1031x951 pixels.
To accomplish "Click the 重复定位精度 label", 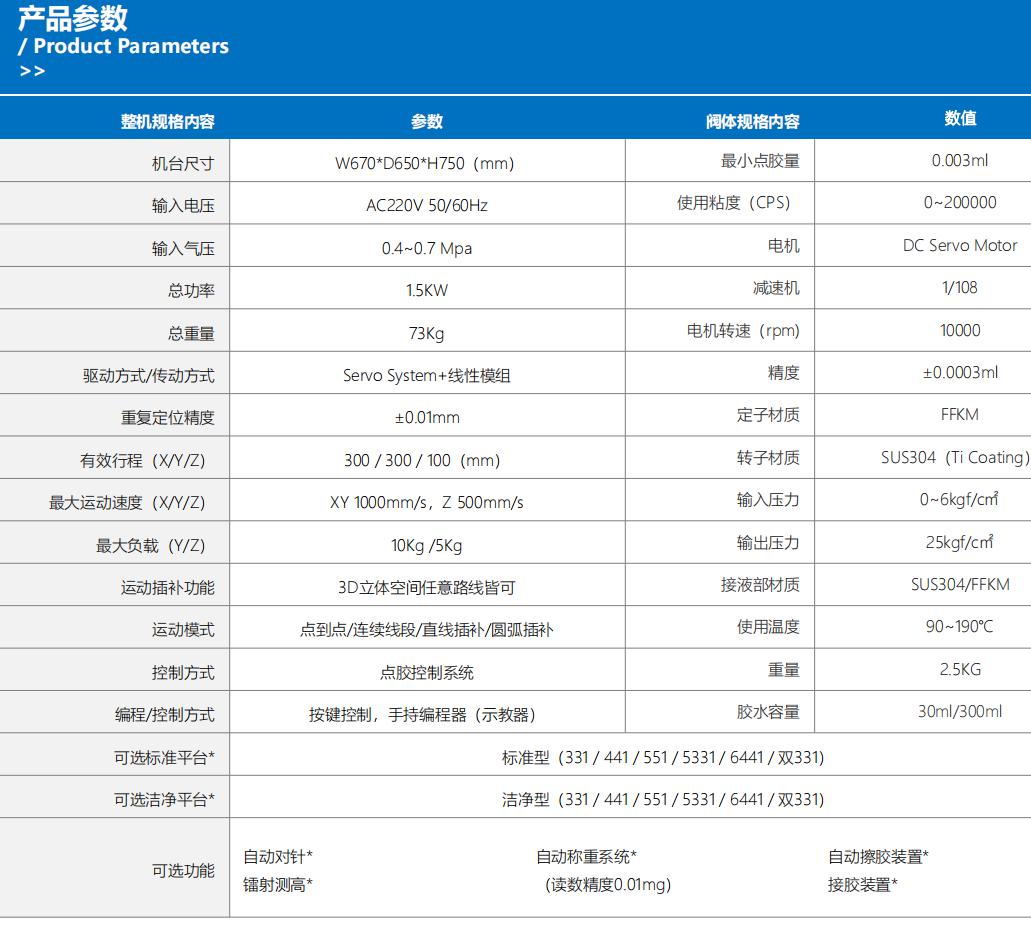I will pos(167,418).
